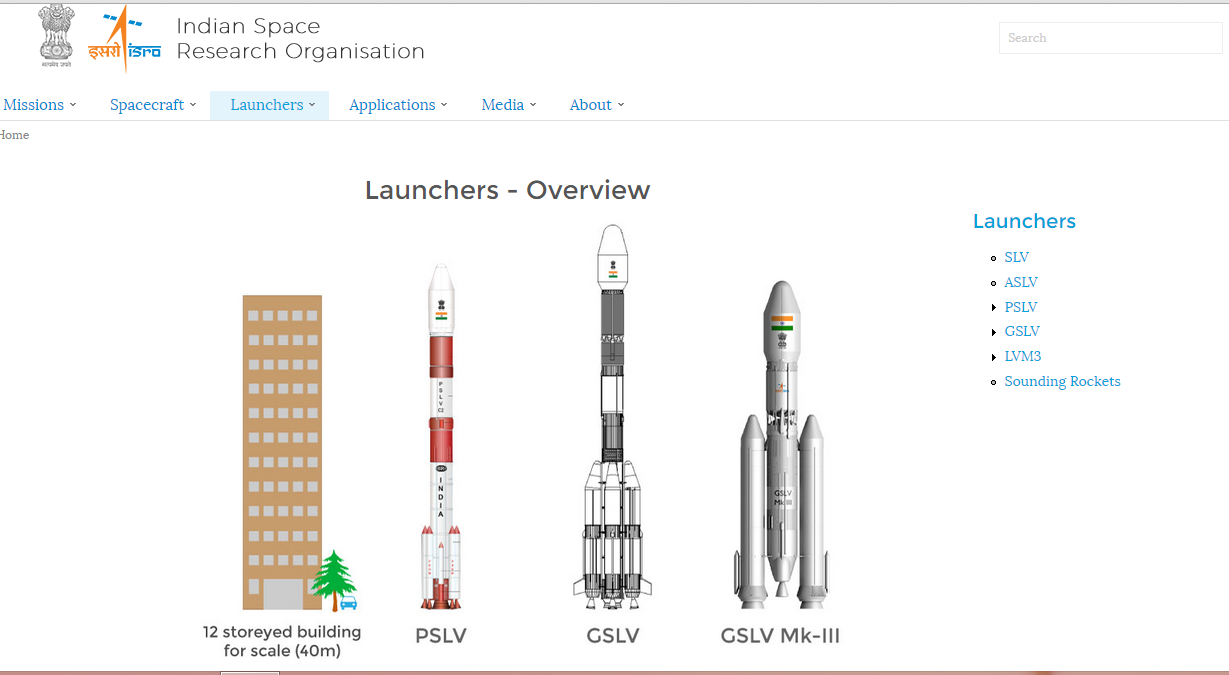Open the About menu
Screen dimensions: 1229x675
591,105
